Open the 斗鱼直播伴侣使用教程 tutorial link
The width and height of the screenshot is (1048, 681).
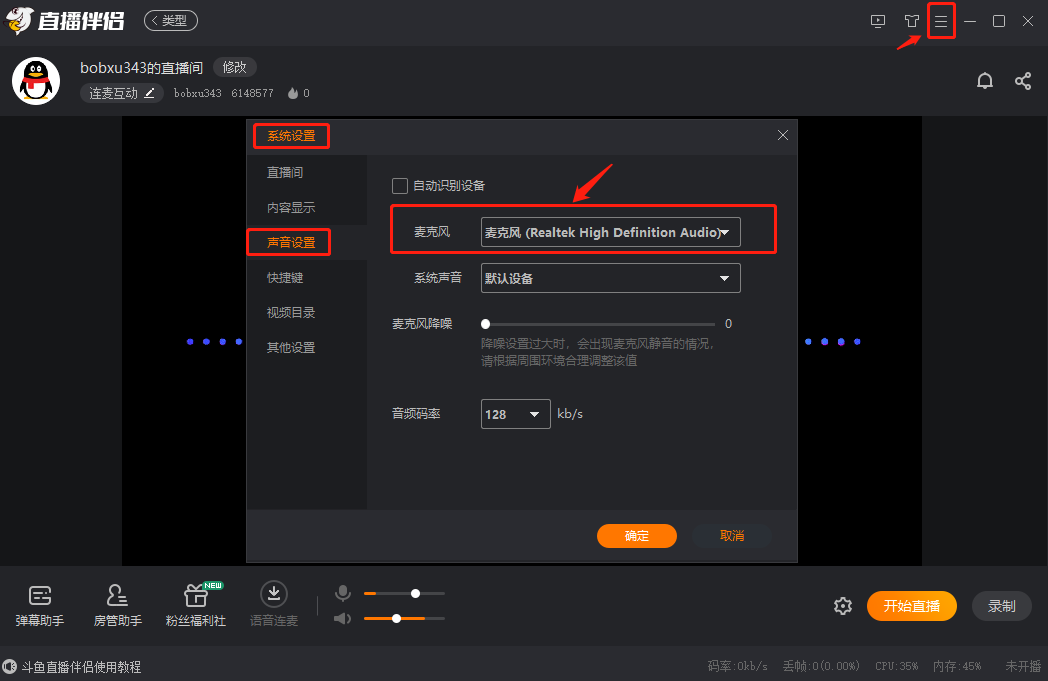(80, 667)
